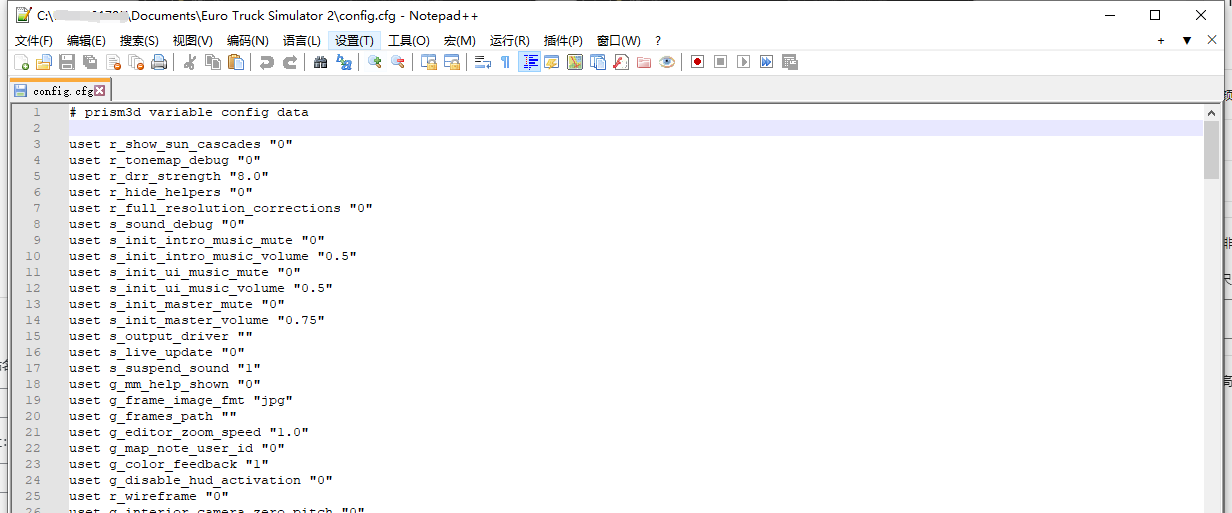Toggle word wrap in the toolbar

pos(482,62)
